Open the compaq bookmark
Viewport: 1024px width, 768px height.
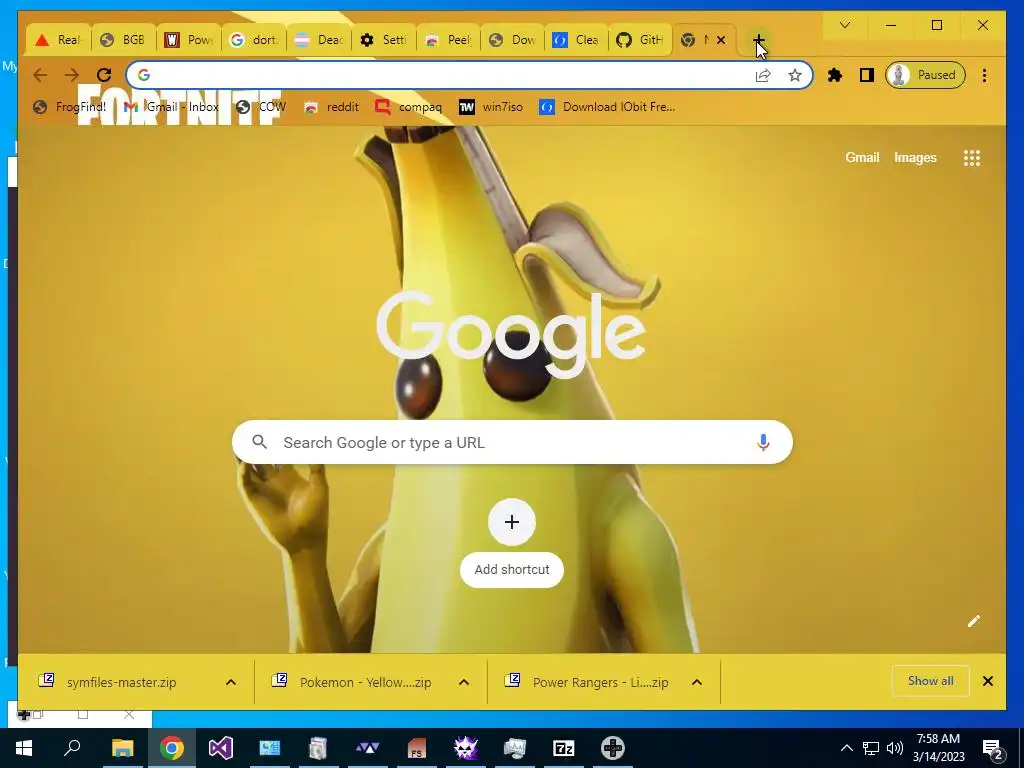408,107
